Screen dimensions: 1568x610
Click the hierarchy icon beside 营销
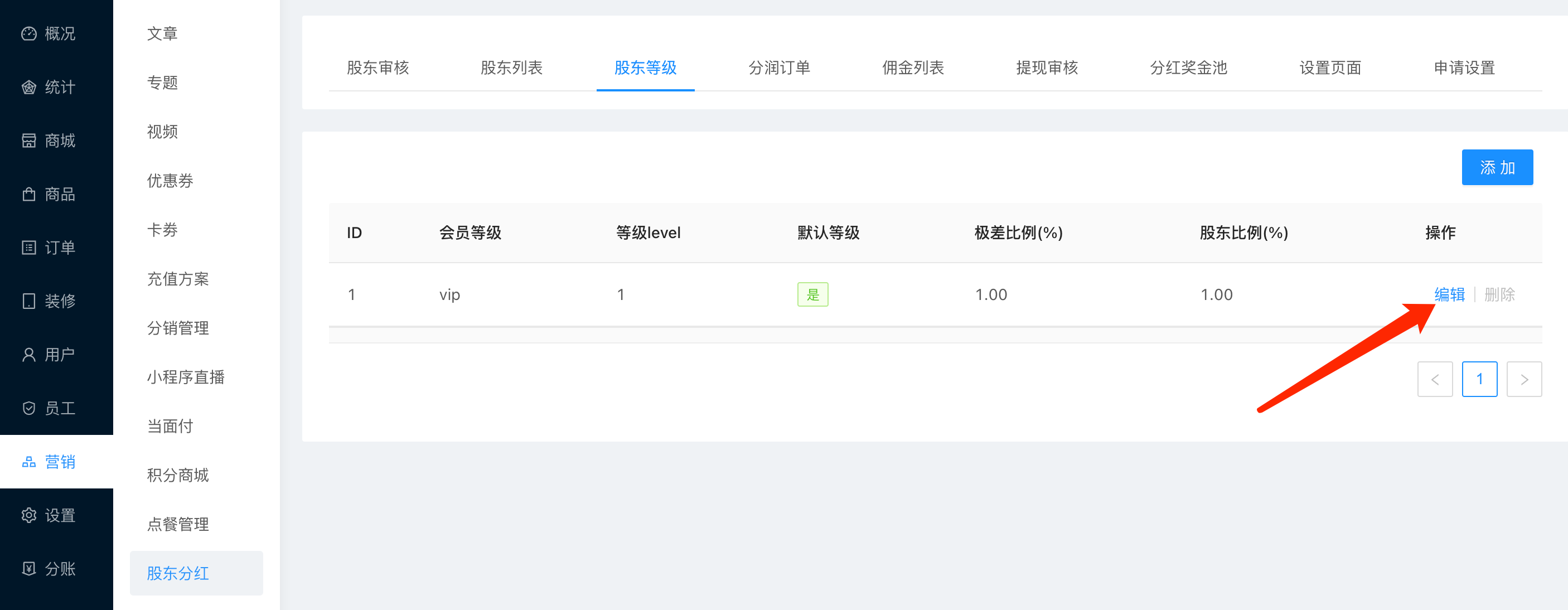(x=28, y=462)
